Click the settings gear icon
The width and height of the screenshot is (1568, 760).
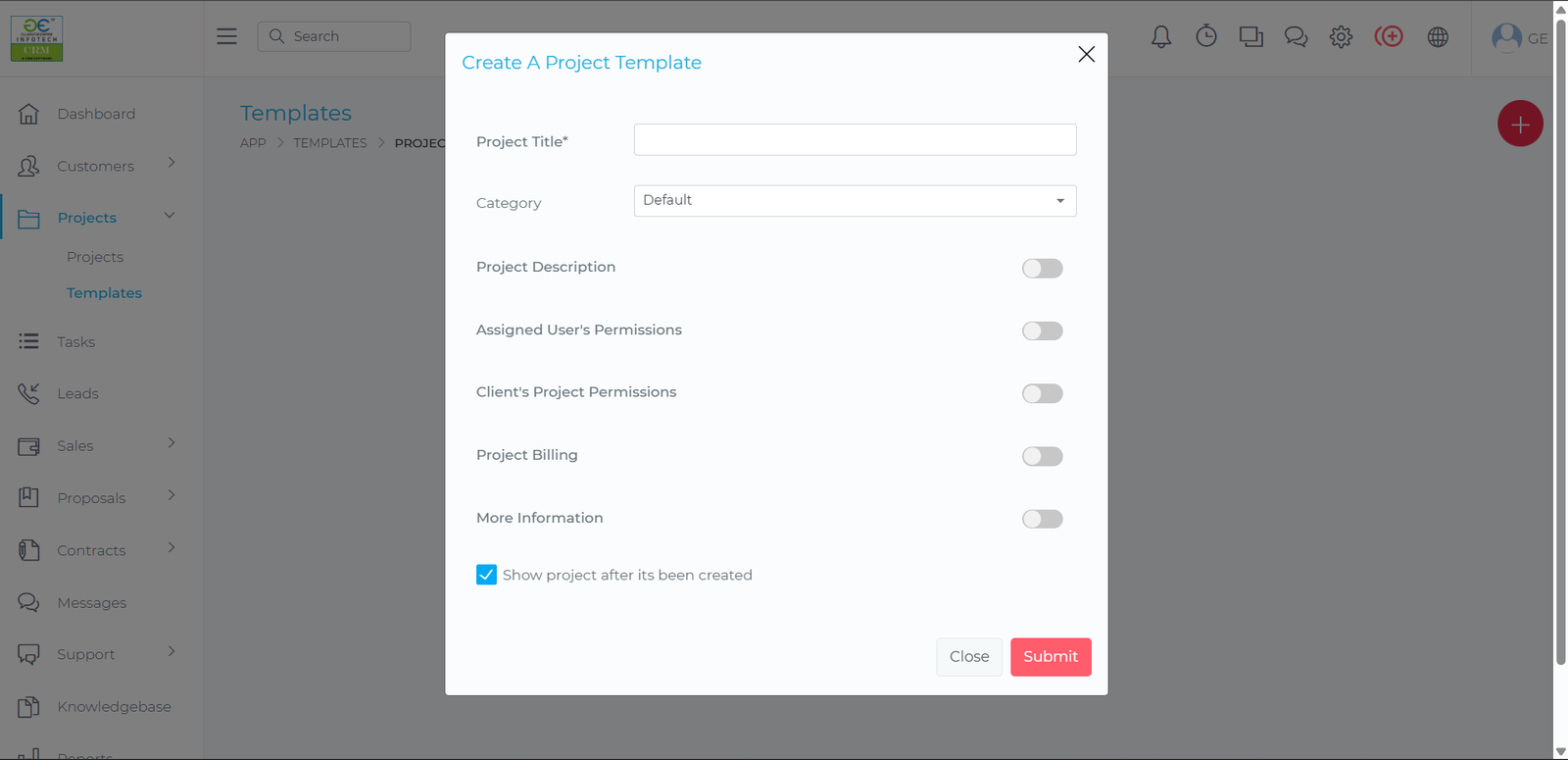(x=1340, y=36)
